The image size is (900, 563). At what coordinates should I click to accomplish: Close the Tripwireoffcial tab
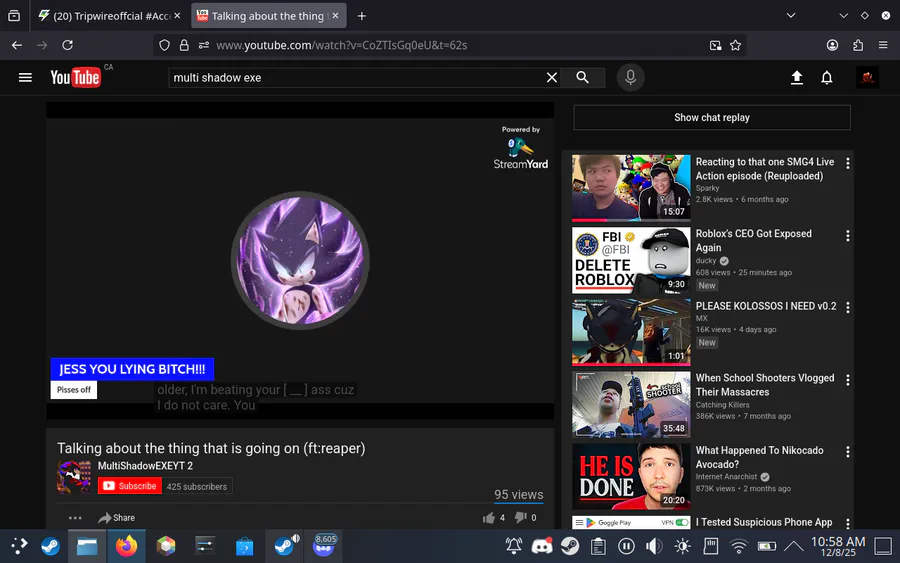[177, 16]
